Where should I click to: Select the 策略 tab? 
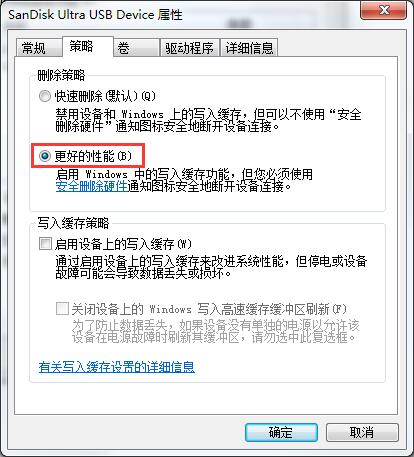(x=88, y=47)
